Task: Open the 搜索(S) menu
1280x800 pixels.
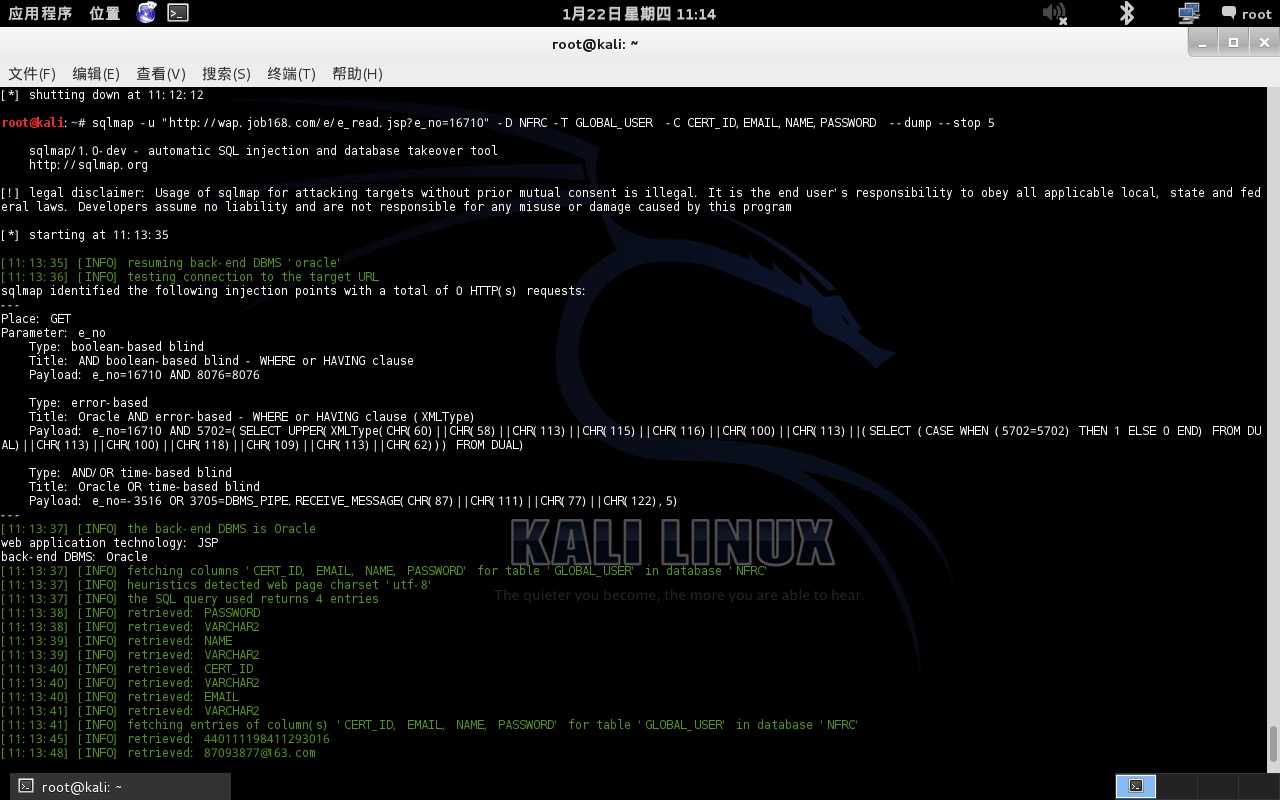Action: 226,74
